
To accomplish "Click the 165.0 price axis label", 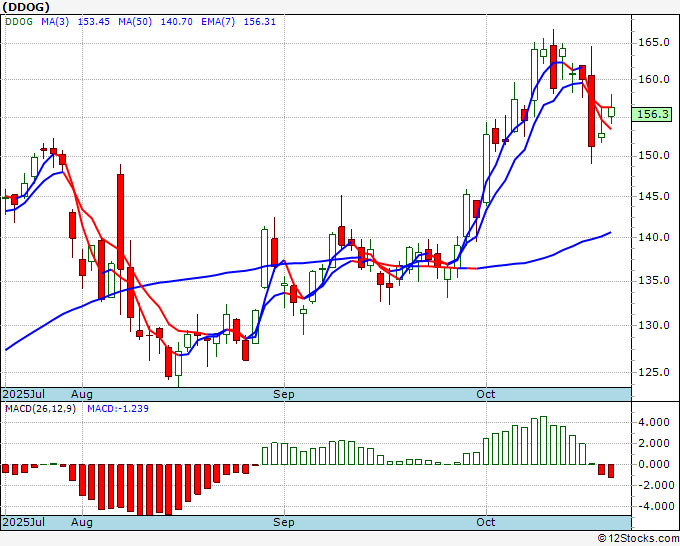I will pos(654,43).
